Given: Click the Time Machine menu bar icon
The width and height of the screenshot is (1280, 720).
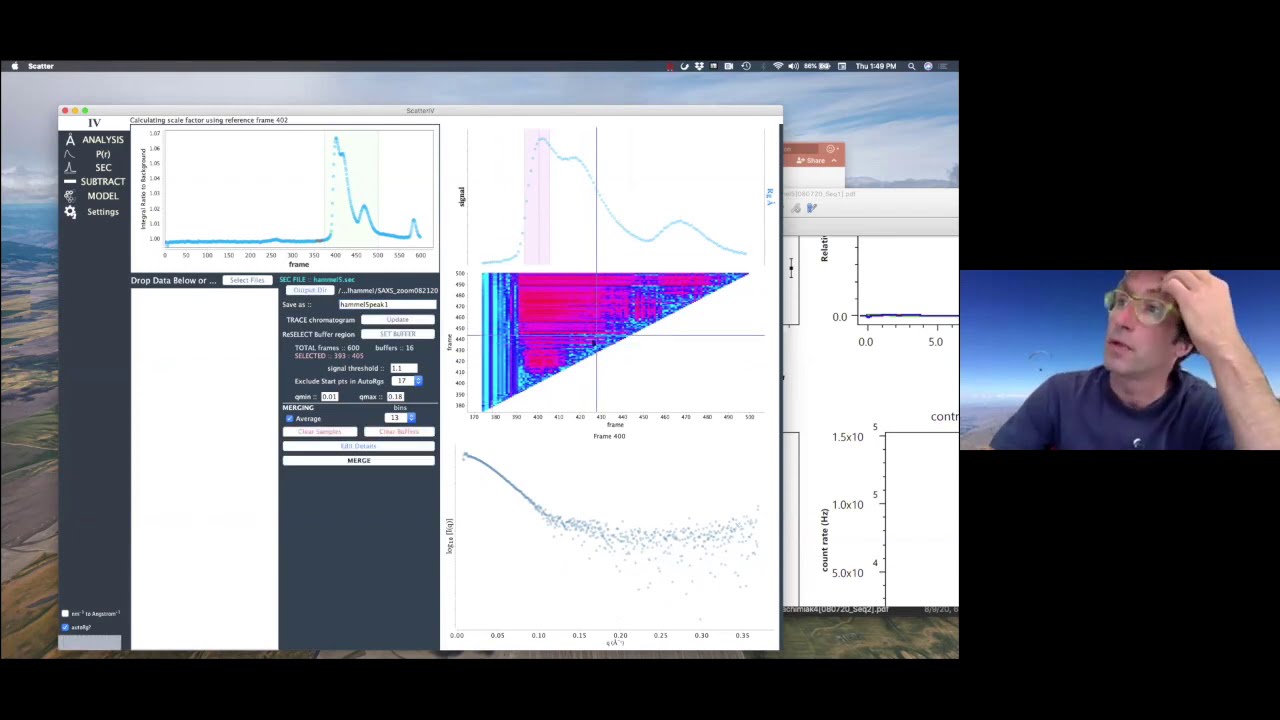Looking at the screenshot, I should point(745,66).
